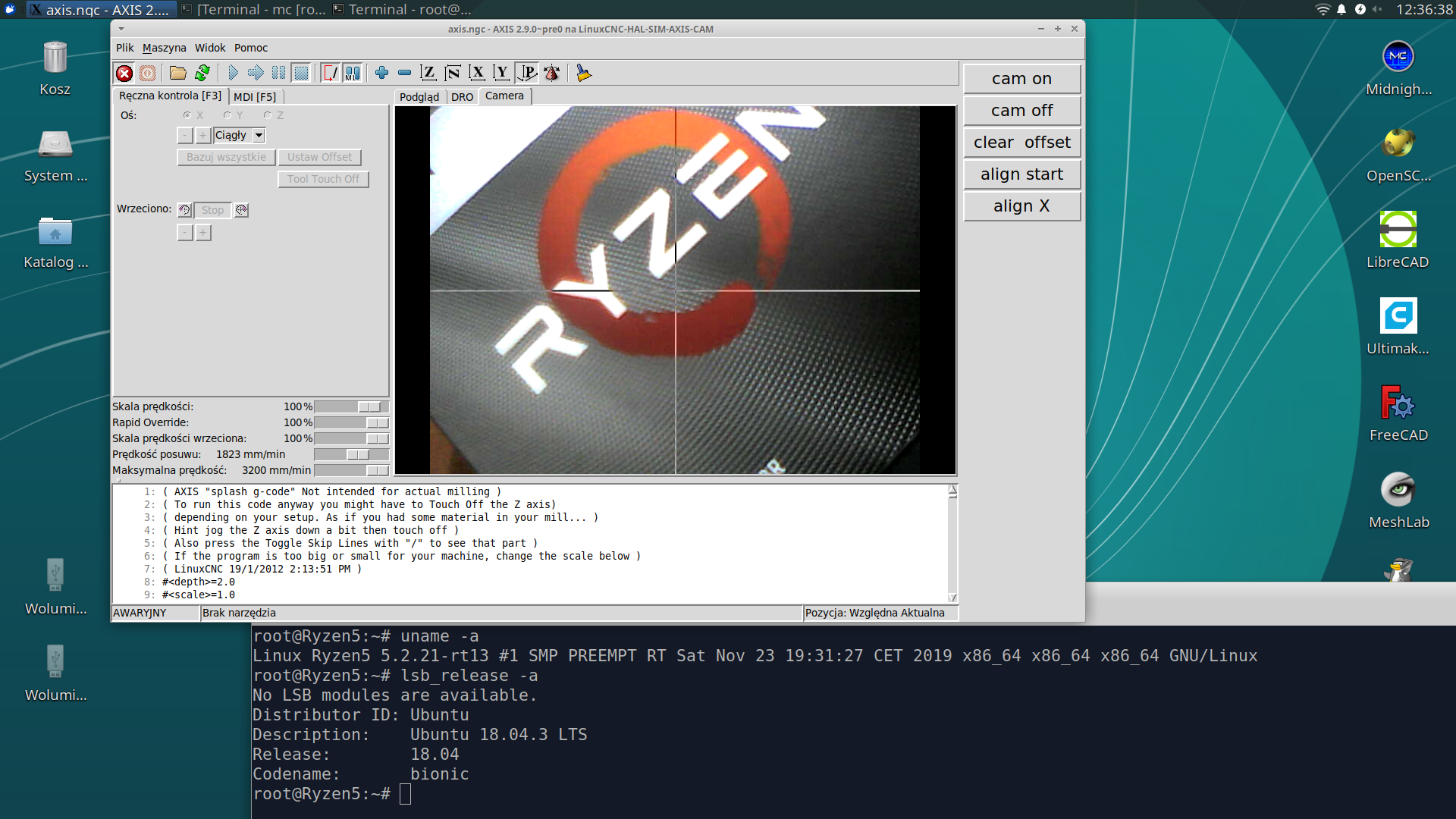This screenshot has width=1456, height=819.
Task: Open Midnight Commander desktop icon
Action: [x=1398, y=69]
